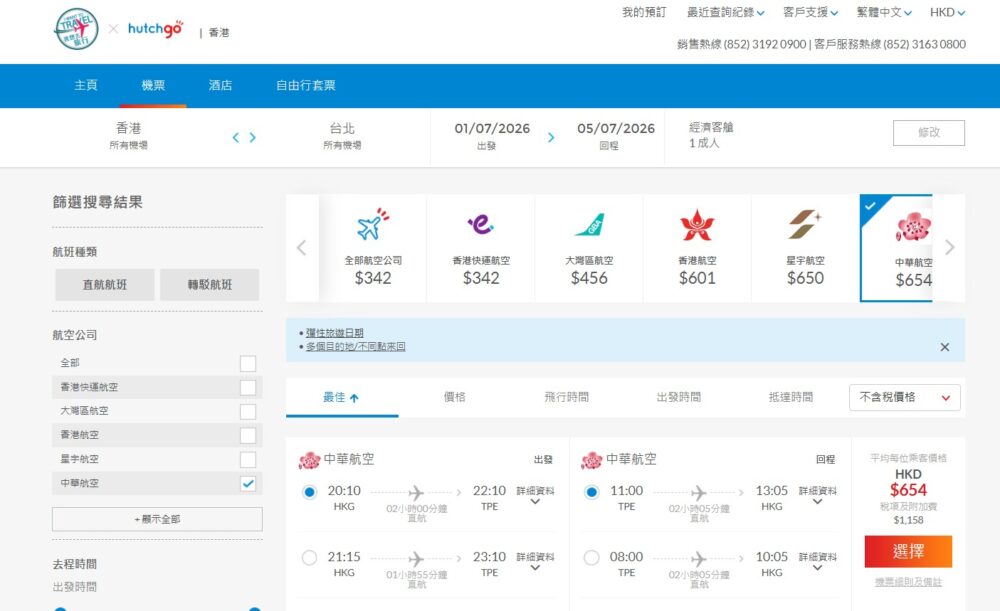Open the 客戶支援 dropdown
This screenshot has width=1000, height=611.
(x=810, y=12)
